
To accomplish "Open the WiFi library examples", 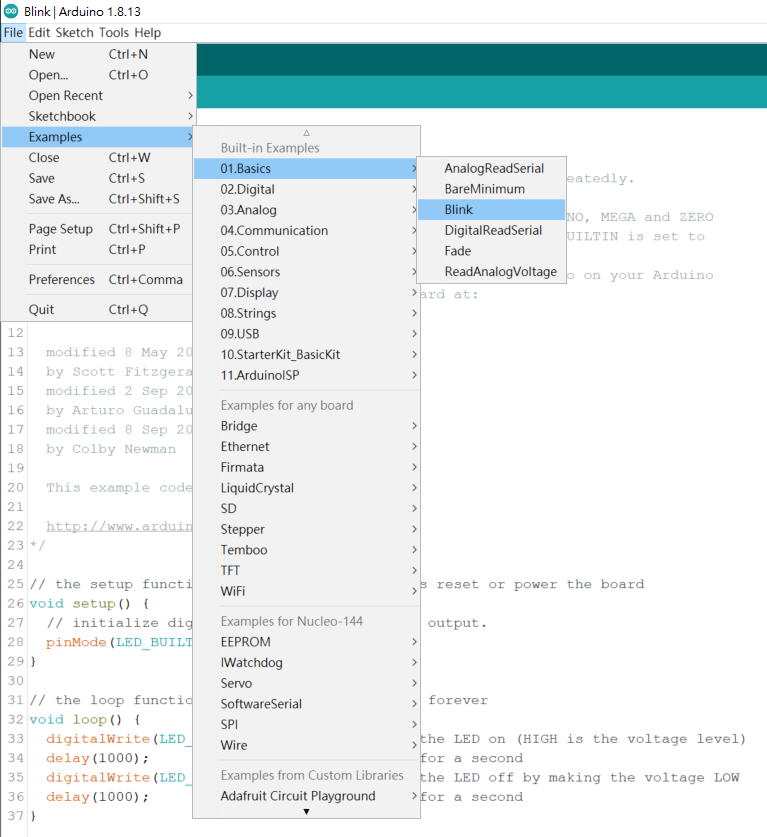I will 306,591.
